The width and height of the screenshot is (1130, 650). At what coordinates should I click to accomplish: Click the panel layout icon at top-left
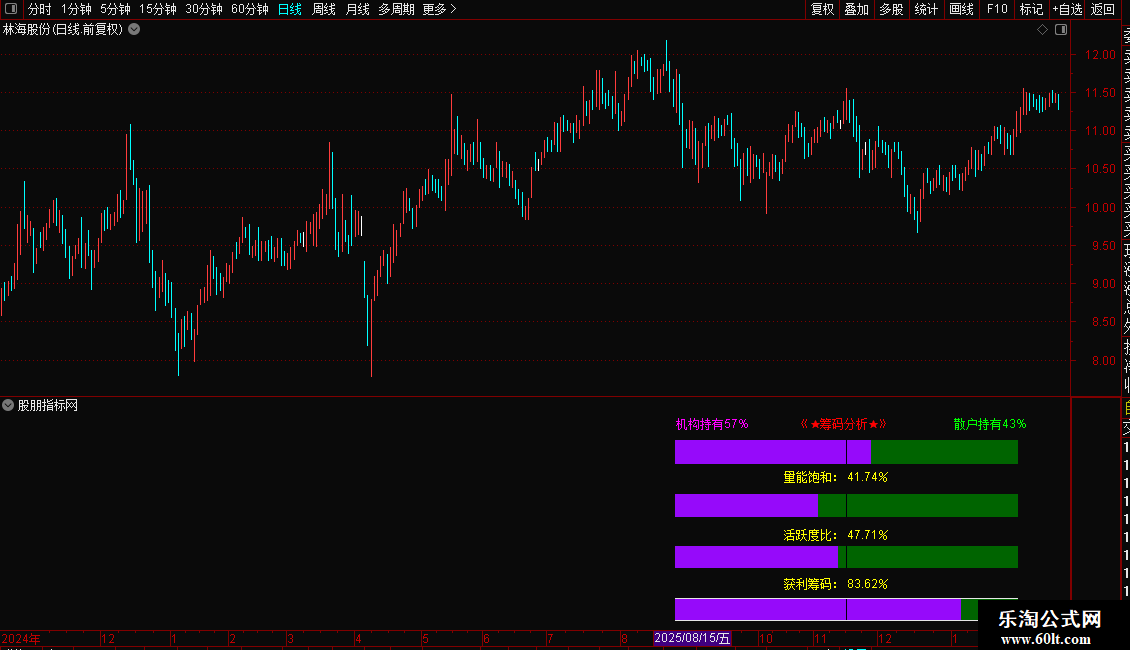tap(11, 9)
